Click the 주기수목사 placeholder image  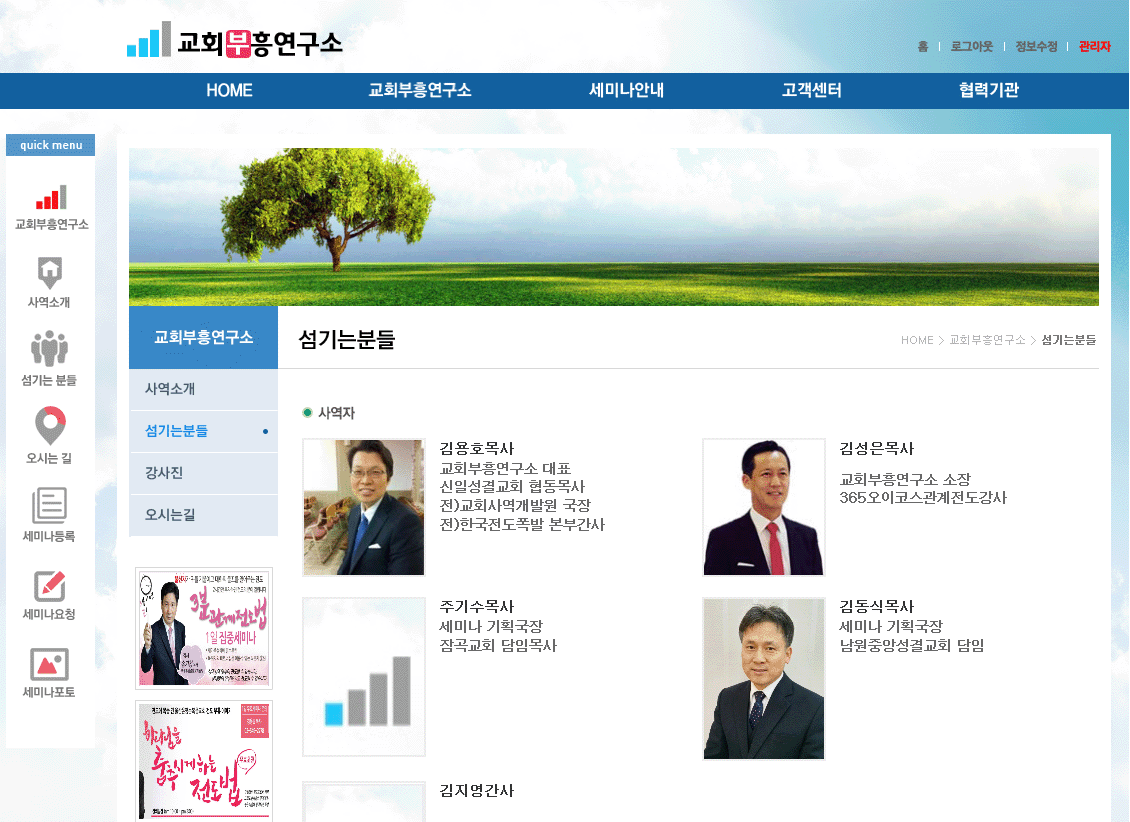click(364, 676)
